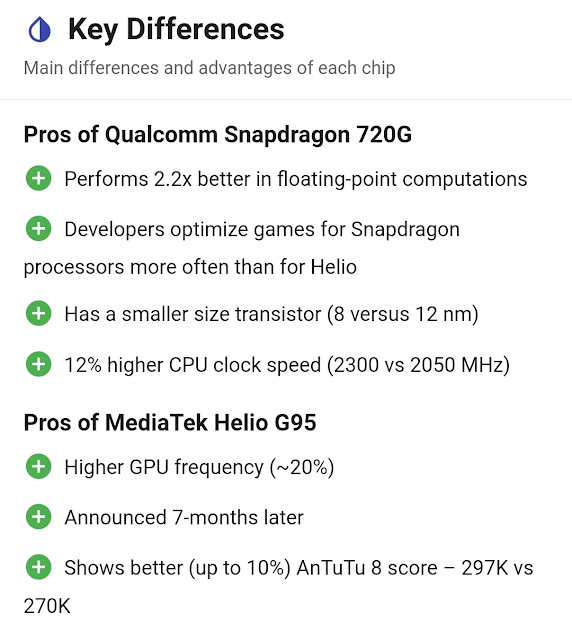The width and height of the screenshot is (572, 640).
Task: Click the 8 versus 12 nm transistor text
Action: 403,314
